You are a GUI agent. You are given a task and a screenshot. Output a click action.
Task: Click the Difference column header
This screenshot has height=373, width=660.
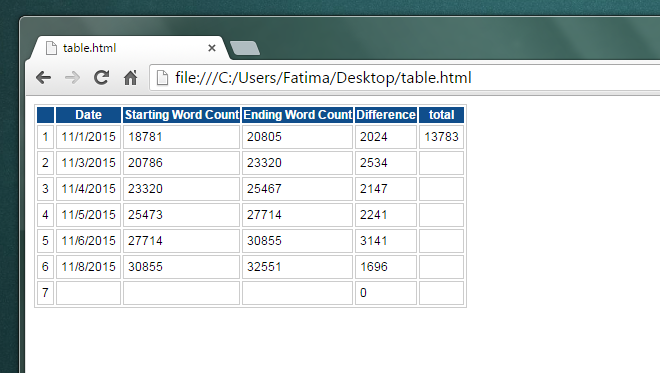(x=386, y=115)
